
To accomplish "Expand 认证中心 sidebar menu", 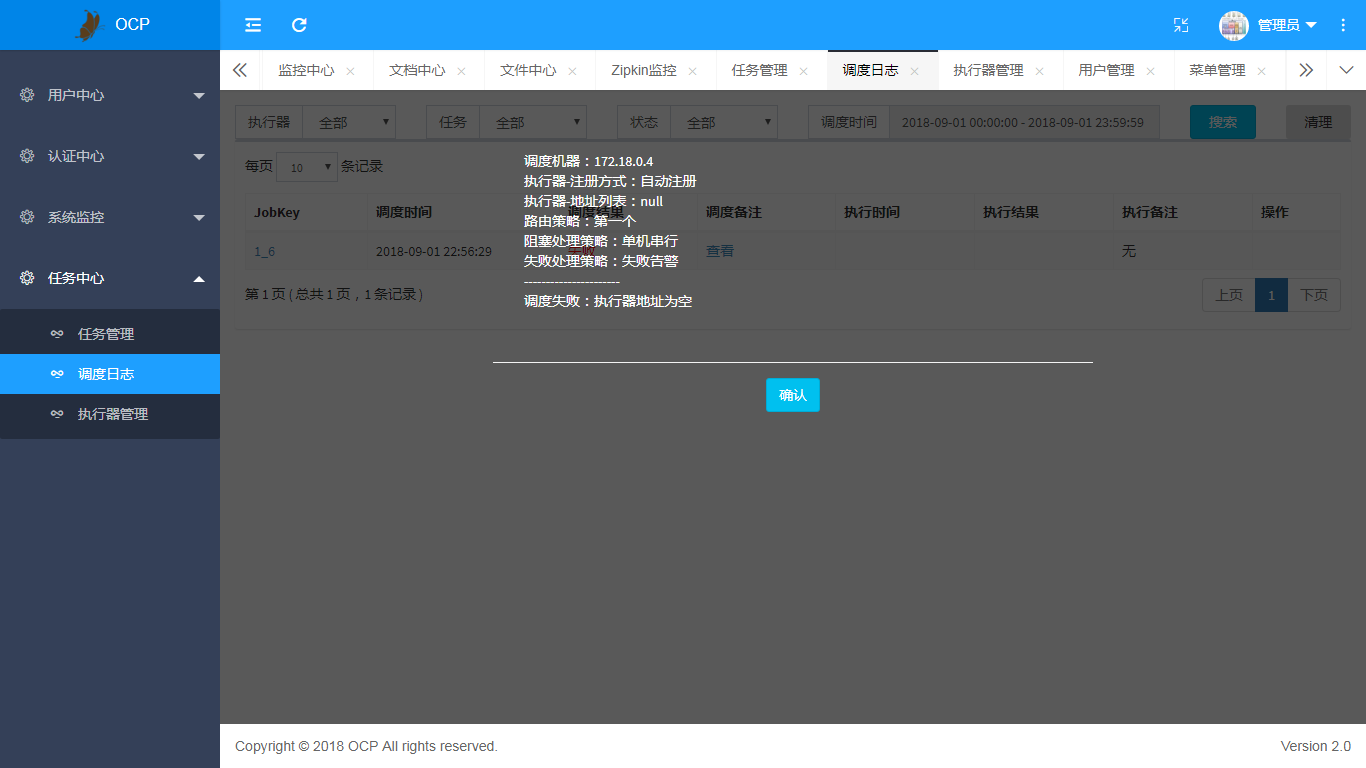I will coord(110,156).
